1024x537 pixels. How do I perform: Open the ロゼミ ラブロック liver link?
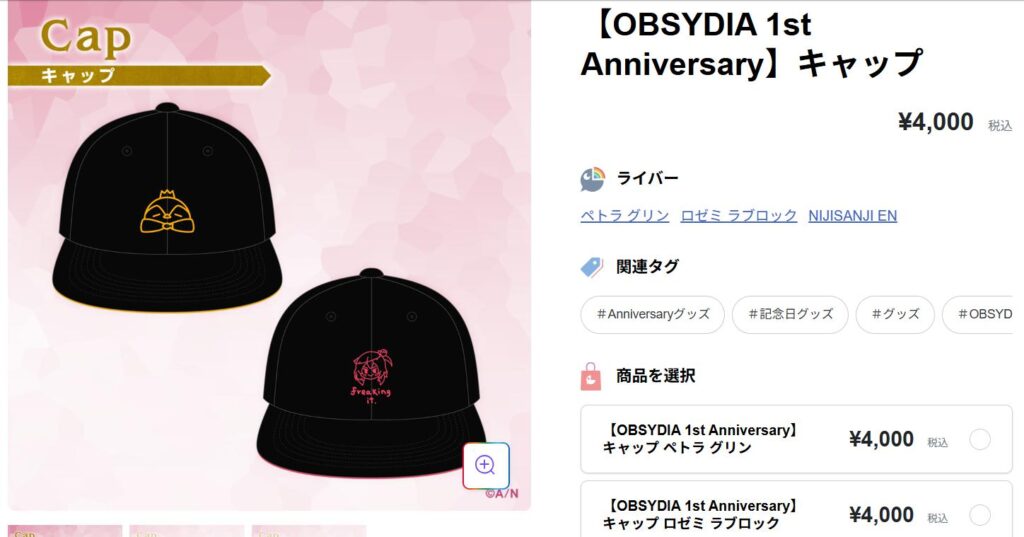[x=739, y=216]
